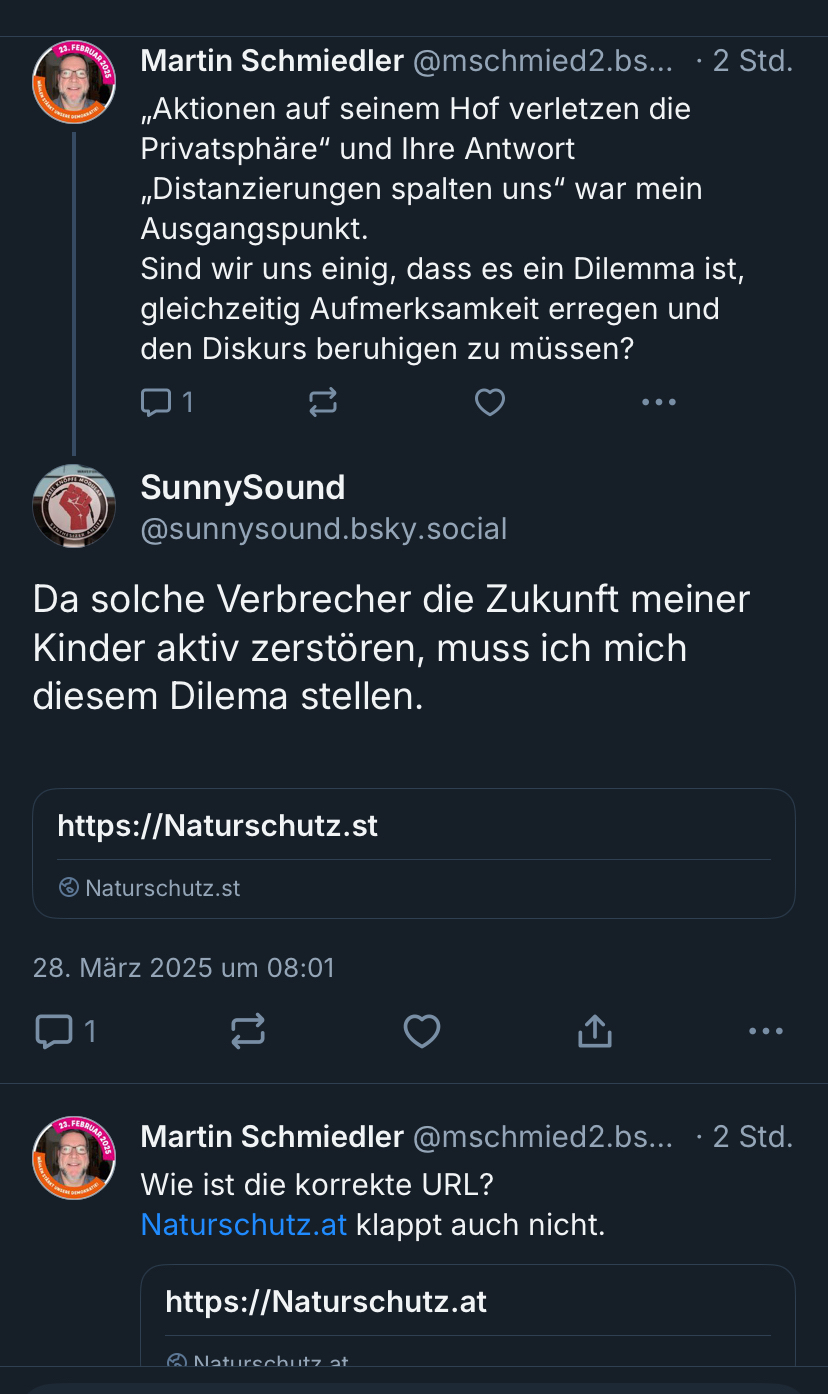Open more options on top post
Viewport: 828px width, 1394px height.
coord(658,403)
